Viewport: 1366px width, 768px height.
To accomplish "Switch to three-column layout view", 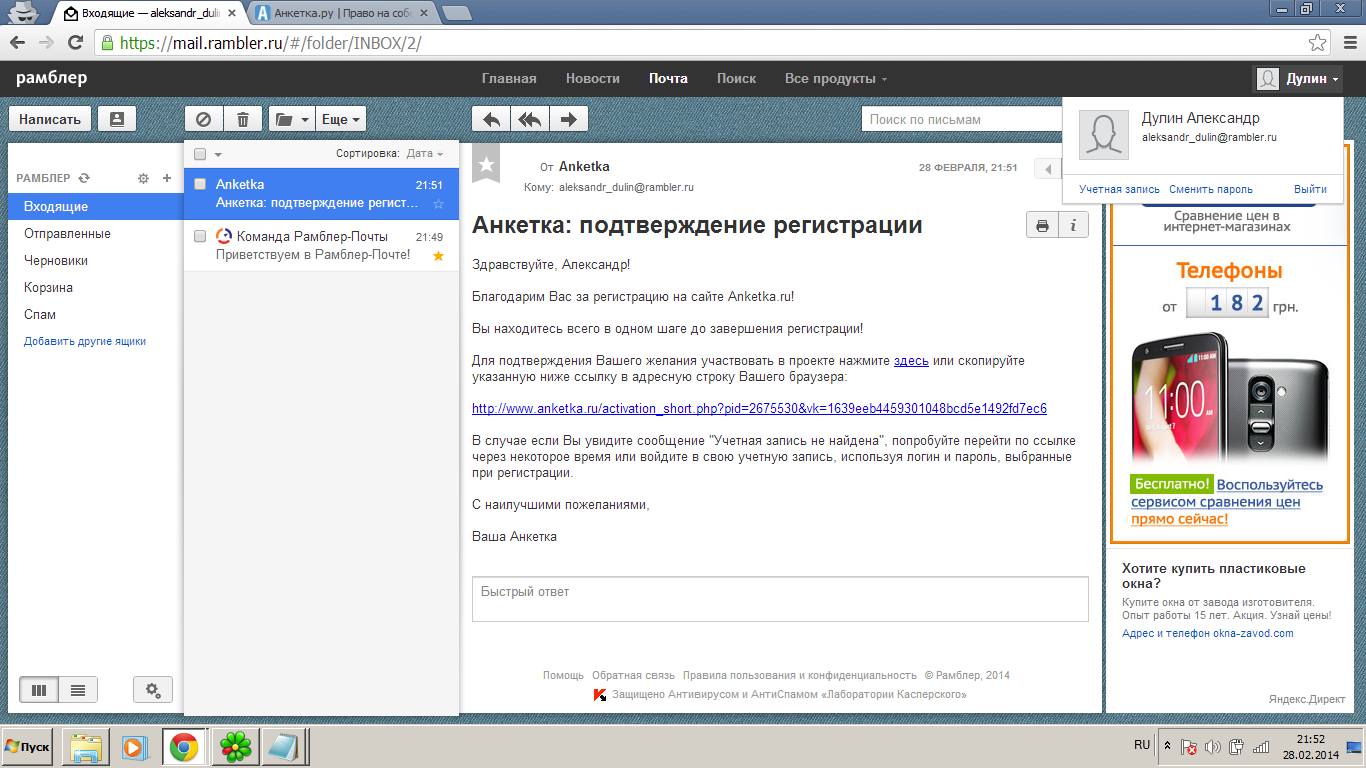I will tap(39, 689).
